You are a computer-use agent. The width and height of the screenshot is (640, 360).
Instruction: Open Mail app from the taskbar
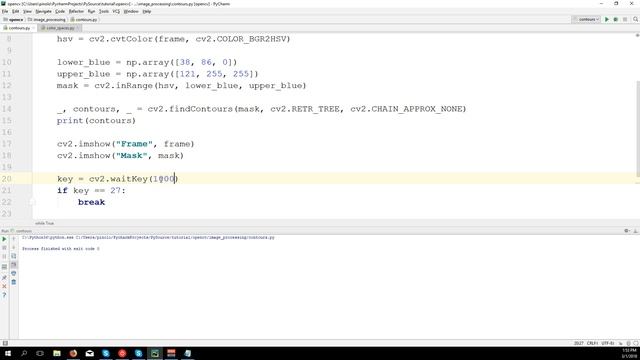click(x=89, y=353)
